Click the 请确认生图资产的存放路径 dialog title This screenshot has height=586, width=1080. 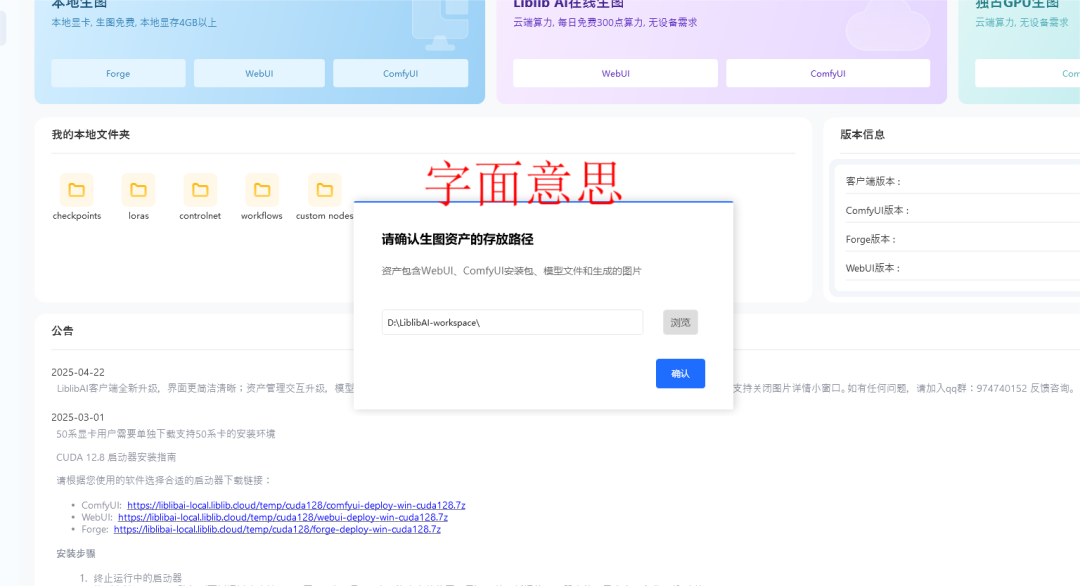tap(457, 239)
